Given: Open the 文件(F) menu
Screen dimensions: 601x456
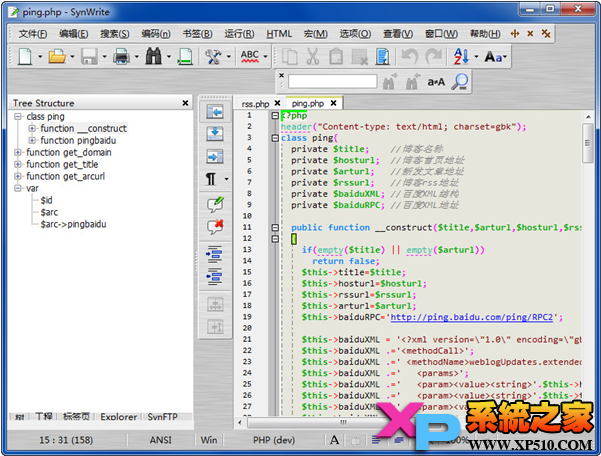Looking at the screenshot, I should coord(33,34).
